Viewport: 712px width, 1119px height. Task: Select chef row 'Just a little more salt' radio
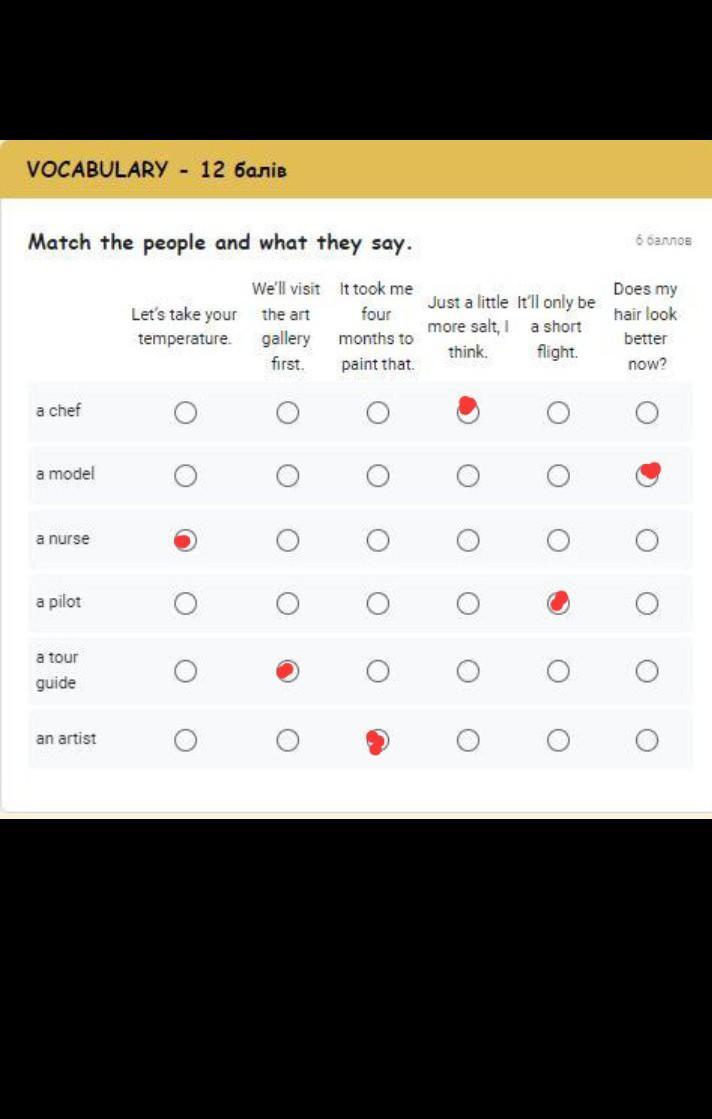click(x=468, y=413)
